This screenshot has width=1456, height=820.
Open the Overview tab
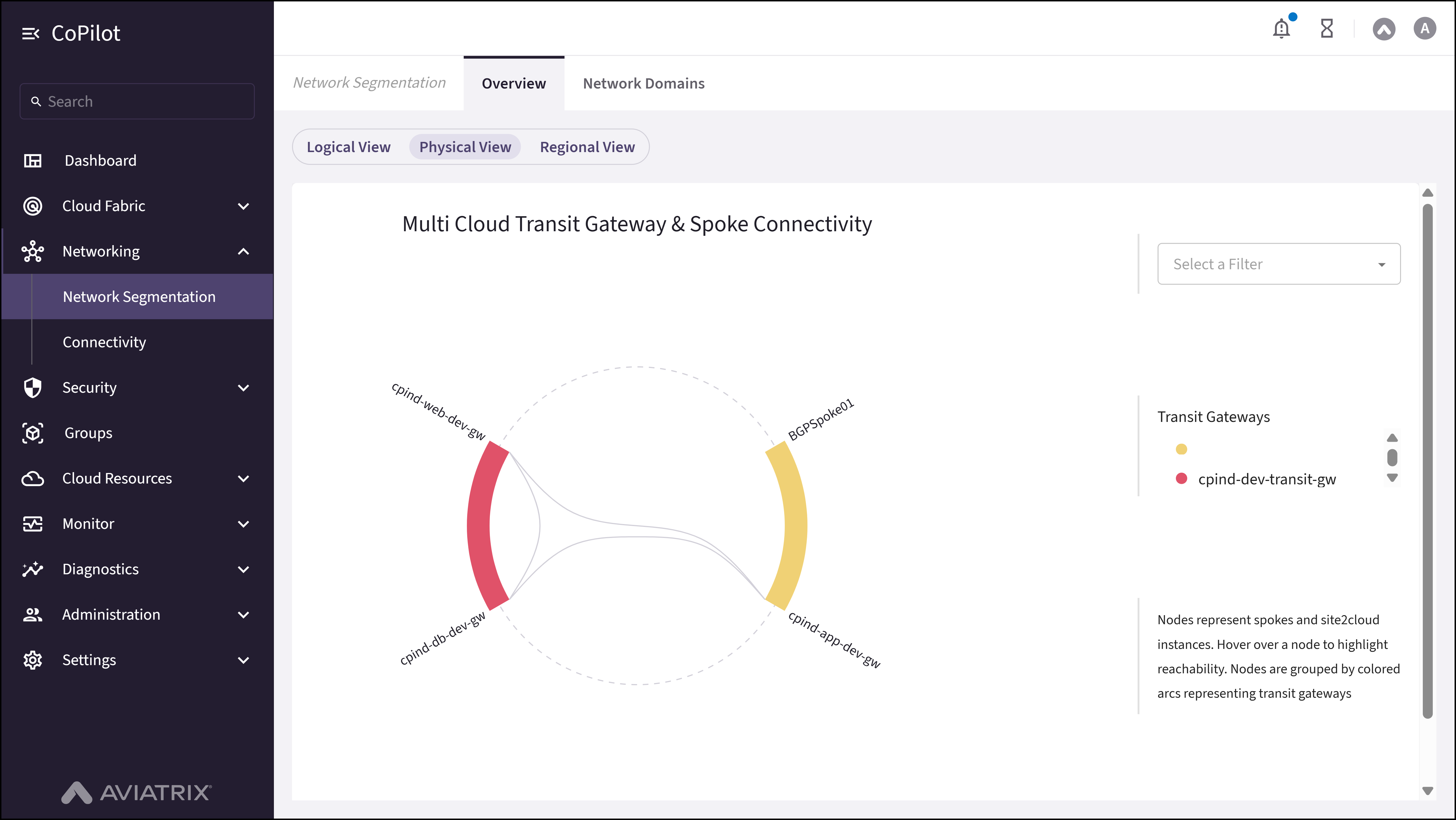click(x=513, y=83)
